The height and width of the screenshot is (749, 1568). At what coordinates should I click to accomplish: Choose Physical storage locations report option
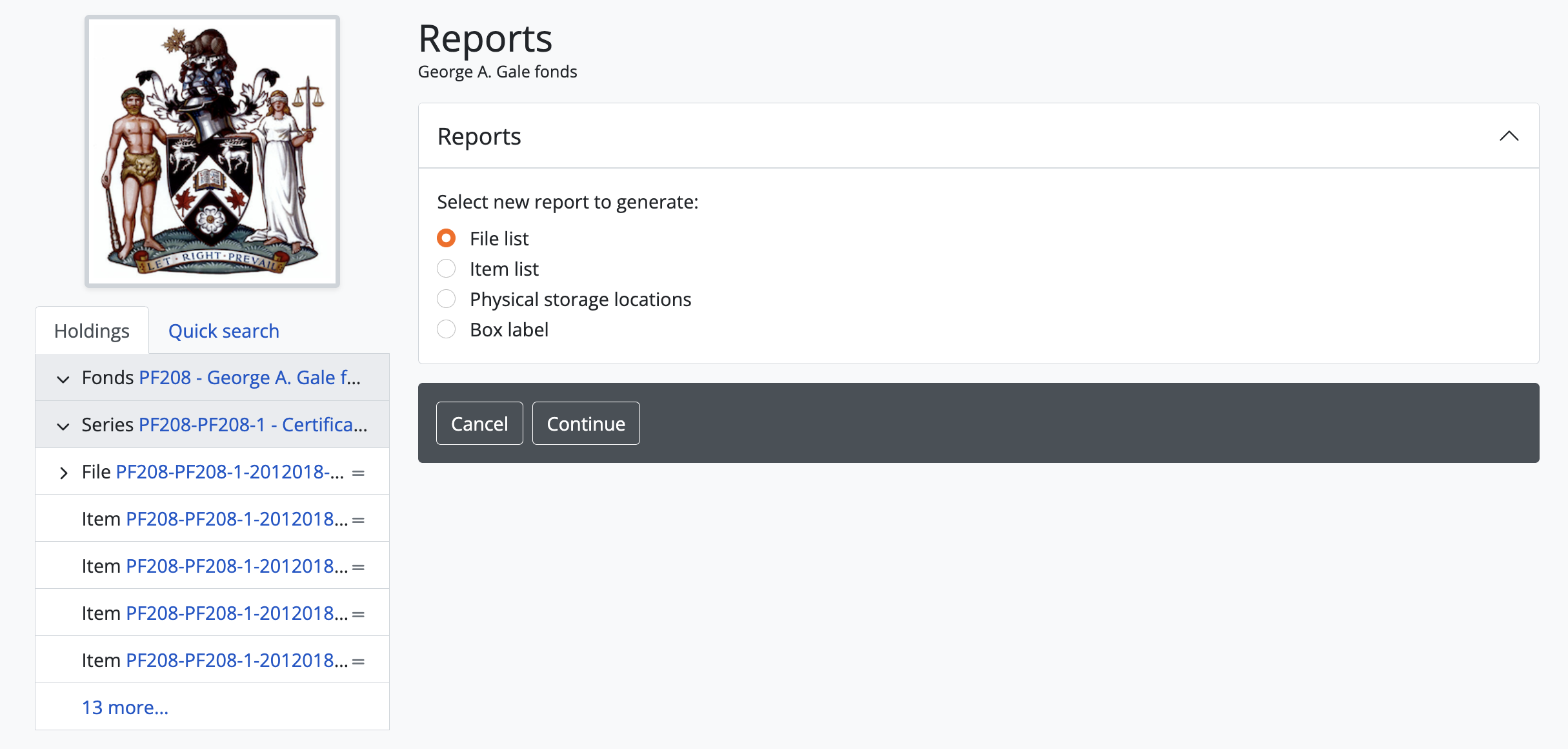coord(447,299)
